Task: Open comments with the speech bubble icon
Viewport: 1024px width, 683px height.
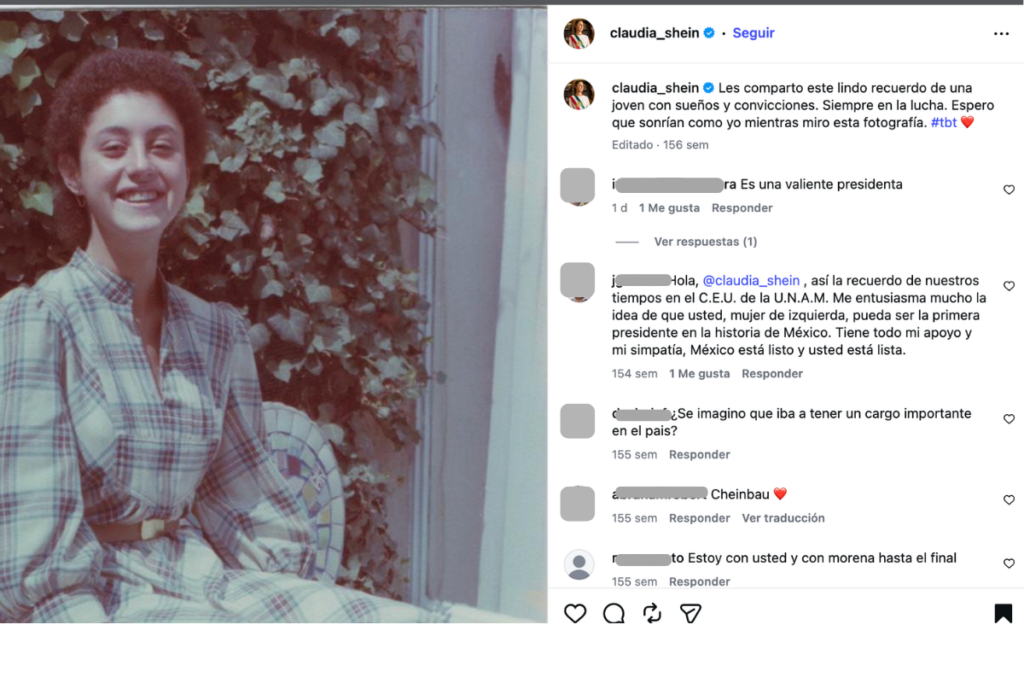Action: [x=614, y=613]
